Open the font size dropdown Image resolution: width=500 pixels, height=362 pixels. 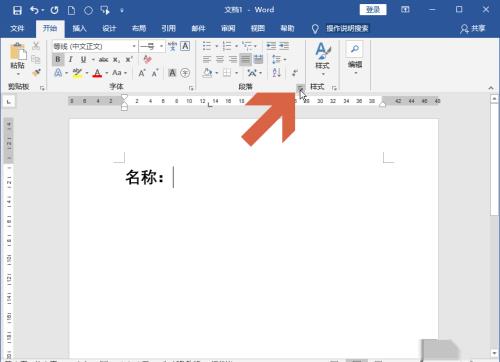pyautogui.click(x=152, y=46)
